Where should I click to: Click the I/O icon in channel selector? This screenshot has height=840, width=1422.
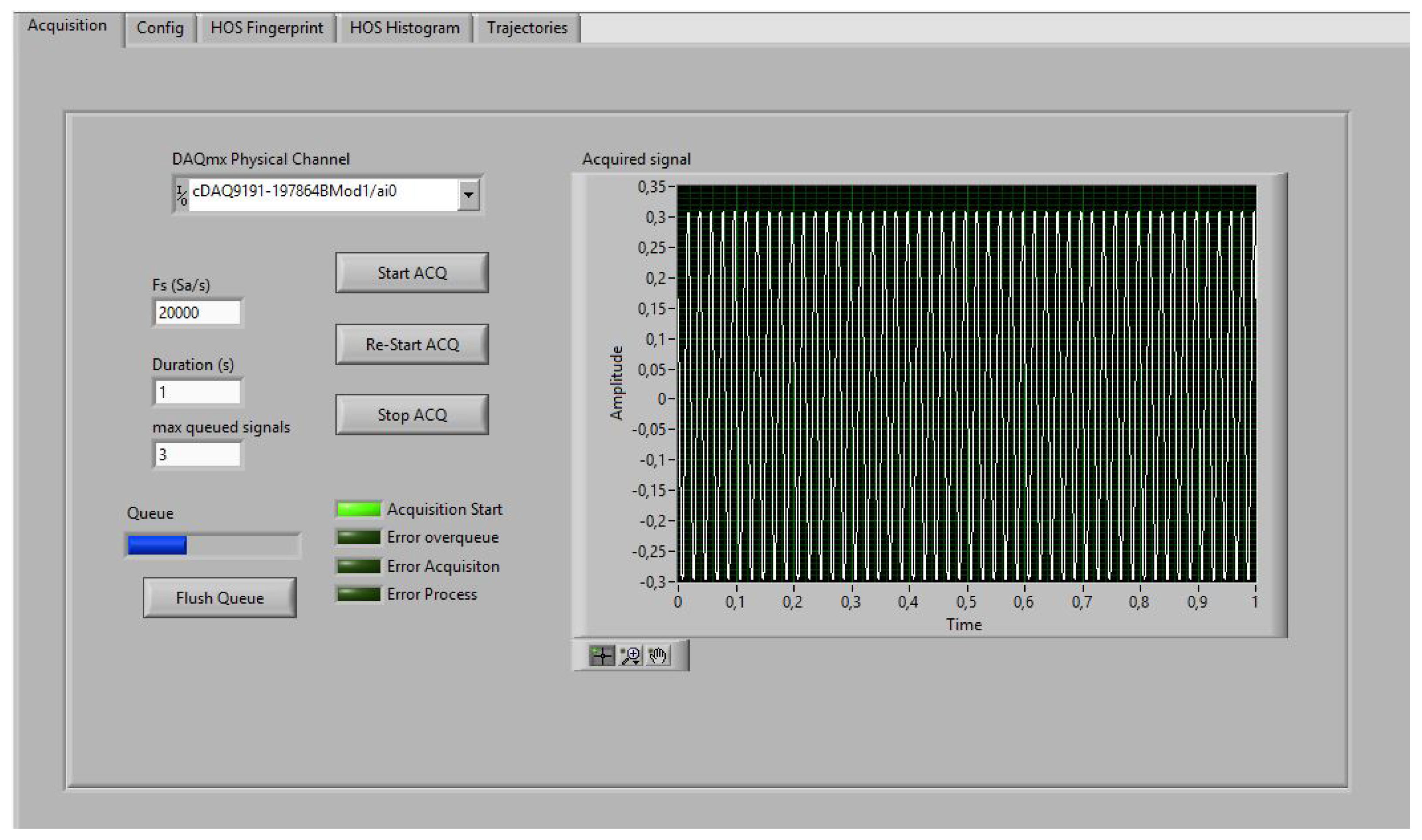point(183,196)
